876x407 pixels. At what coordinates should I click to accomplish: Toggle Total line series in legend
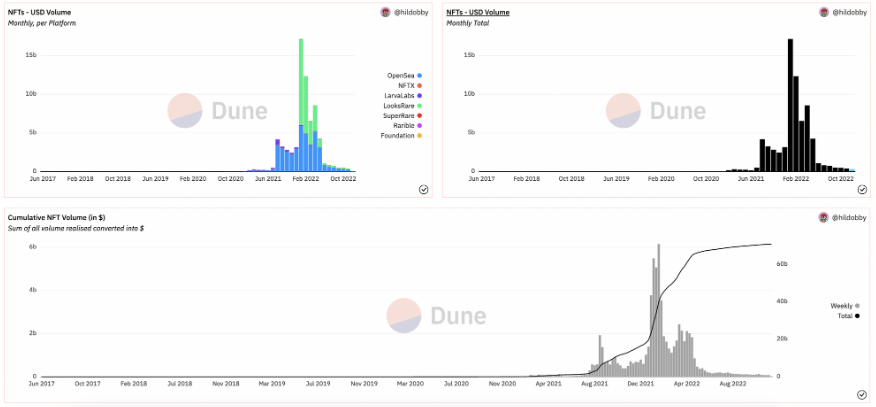click(x=849, y=316)
